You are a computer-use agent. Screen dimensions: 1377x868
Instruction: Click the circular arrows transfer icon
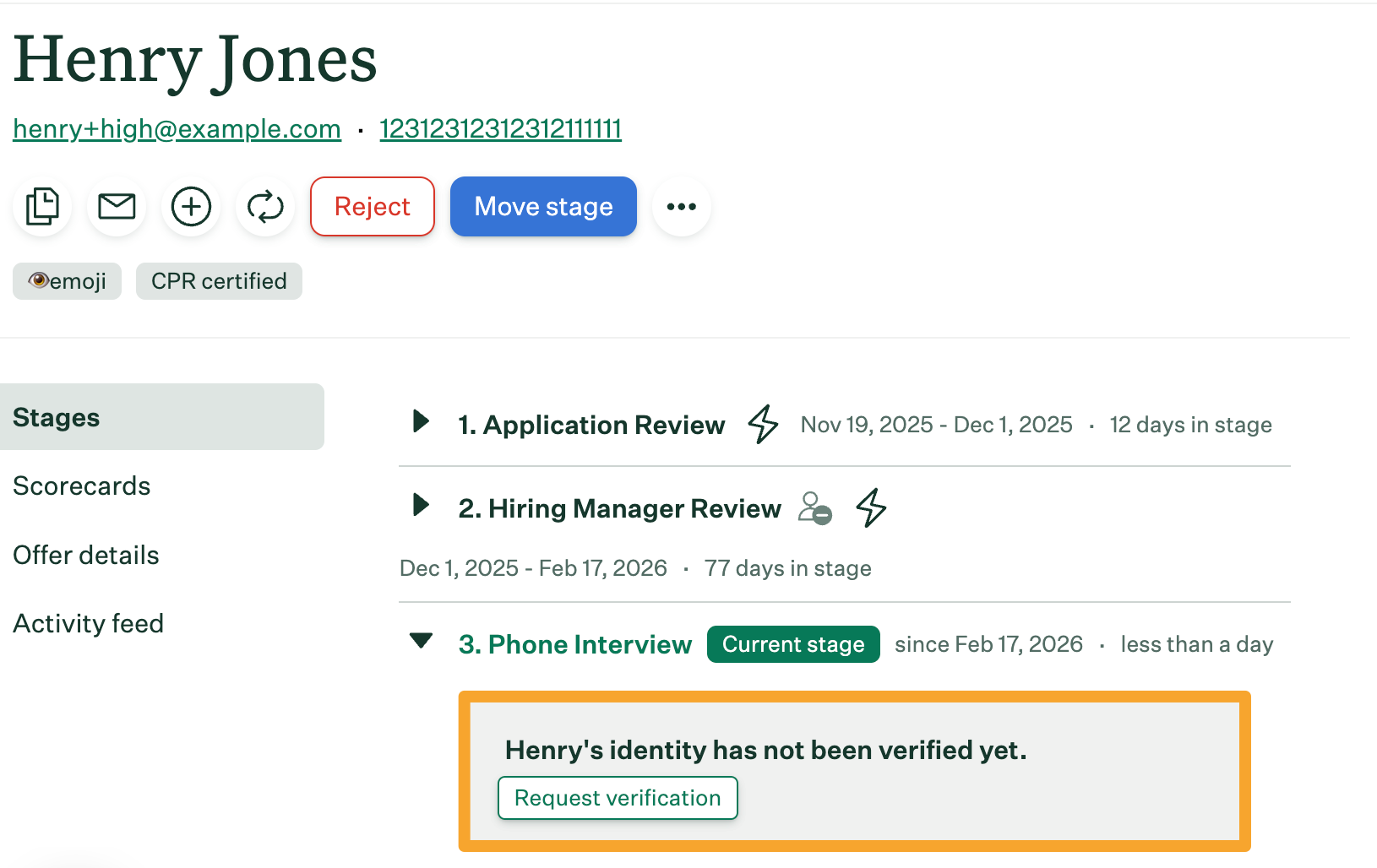[265, 207]
